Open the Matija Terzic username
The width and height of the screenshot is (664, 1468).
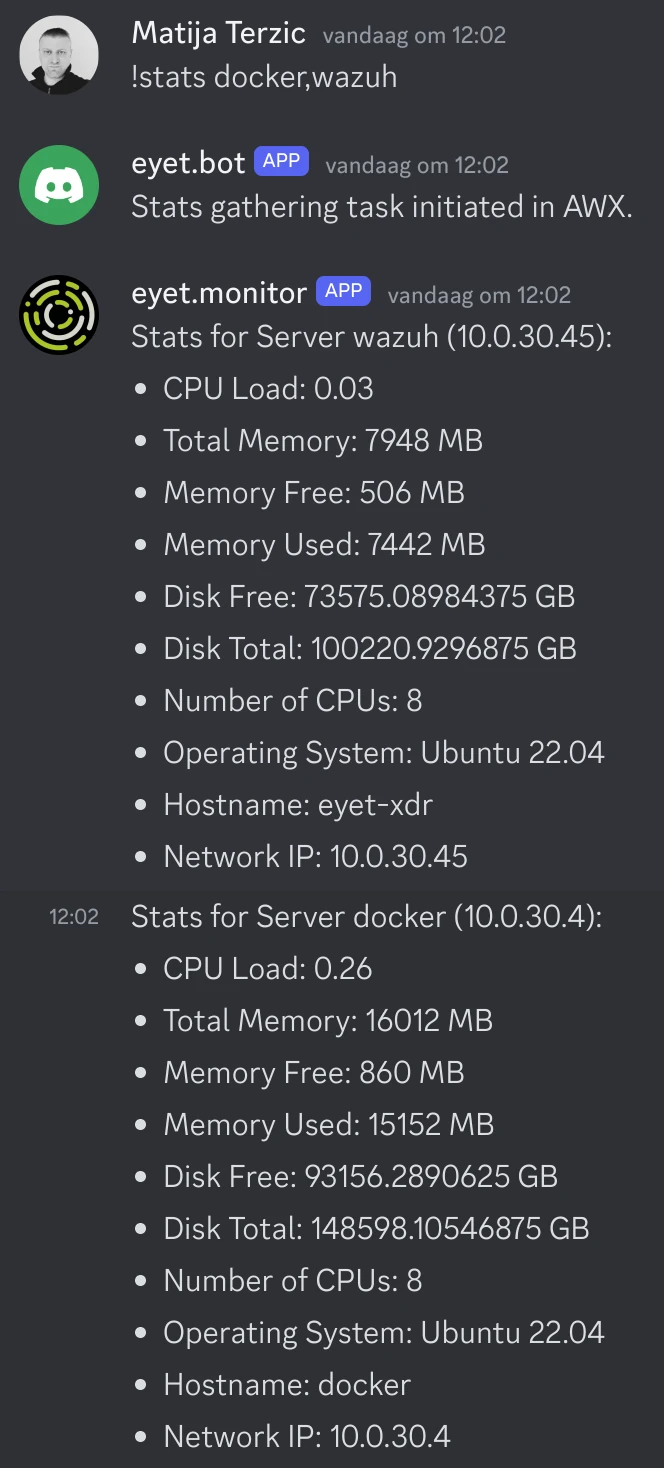click(219, 33)
